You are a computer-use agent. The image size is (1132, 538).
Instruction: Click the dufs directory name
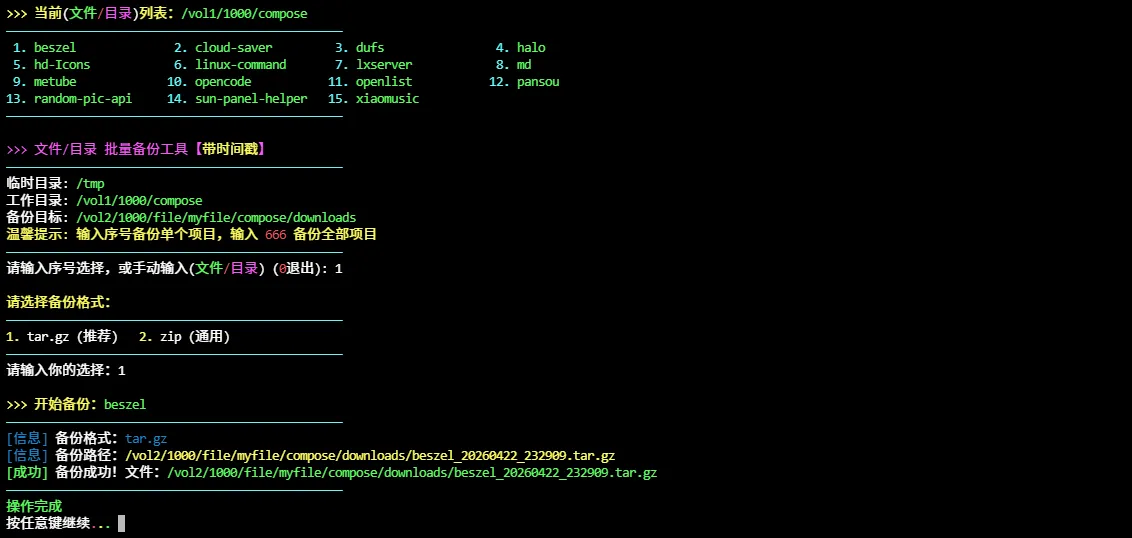(370, 47)
